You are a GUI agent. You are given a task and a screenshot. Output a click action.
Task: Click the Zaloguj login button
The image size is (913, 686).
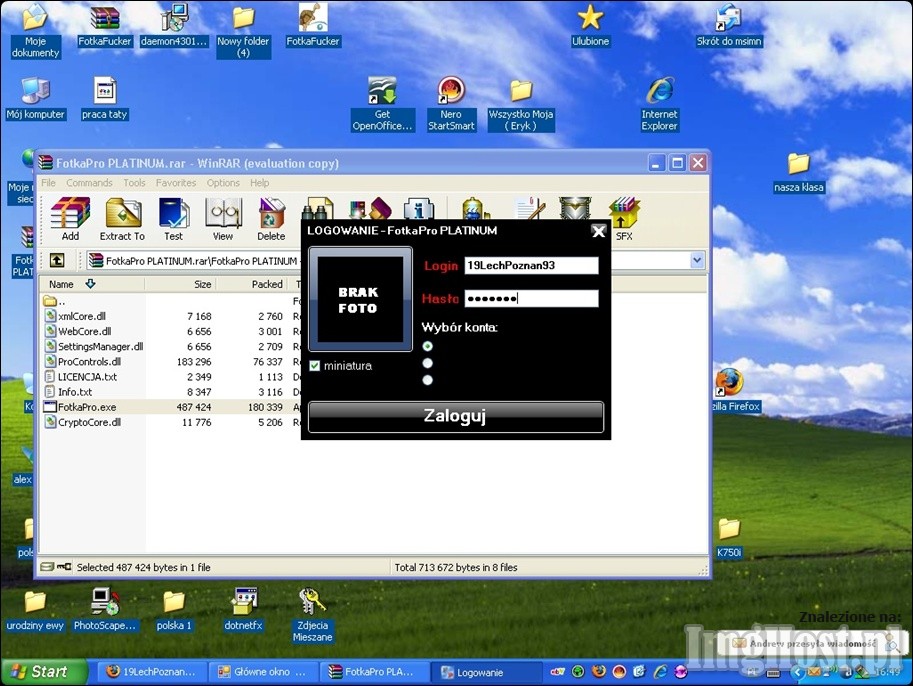click(456, 416)
